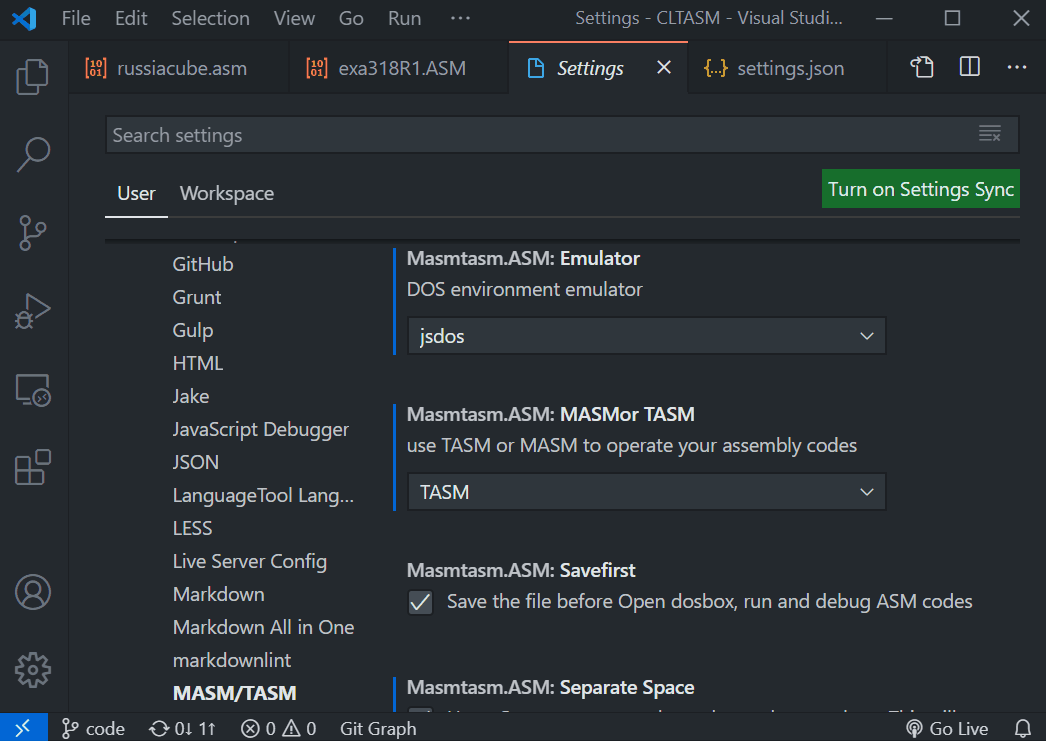Open notifications bell
This screenshot has width=1046, height=741.
pos(1023,728)
